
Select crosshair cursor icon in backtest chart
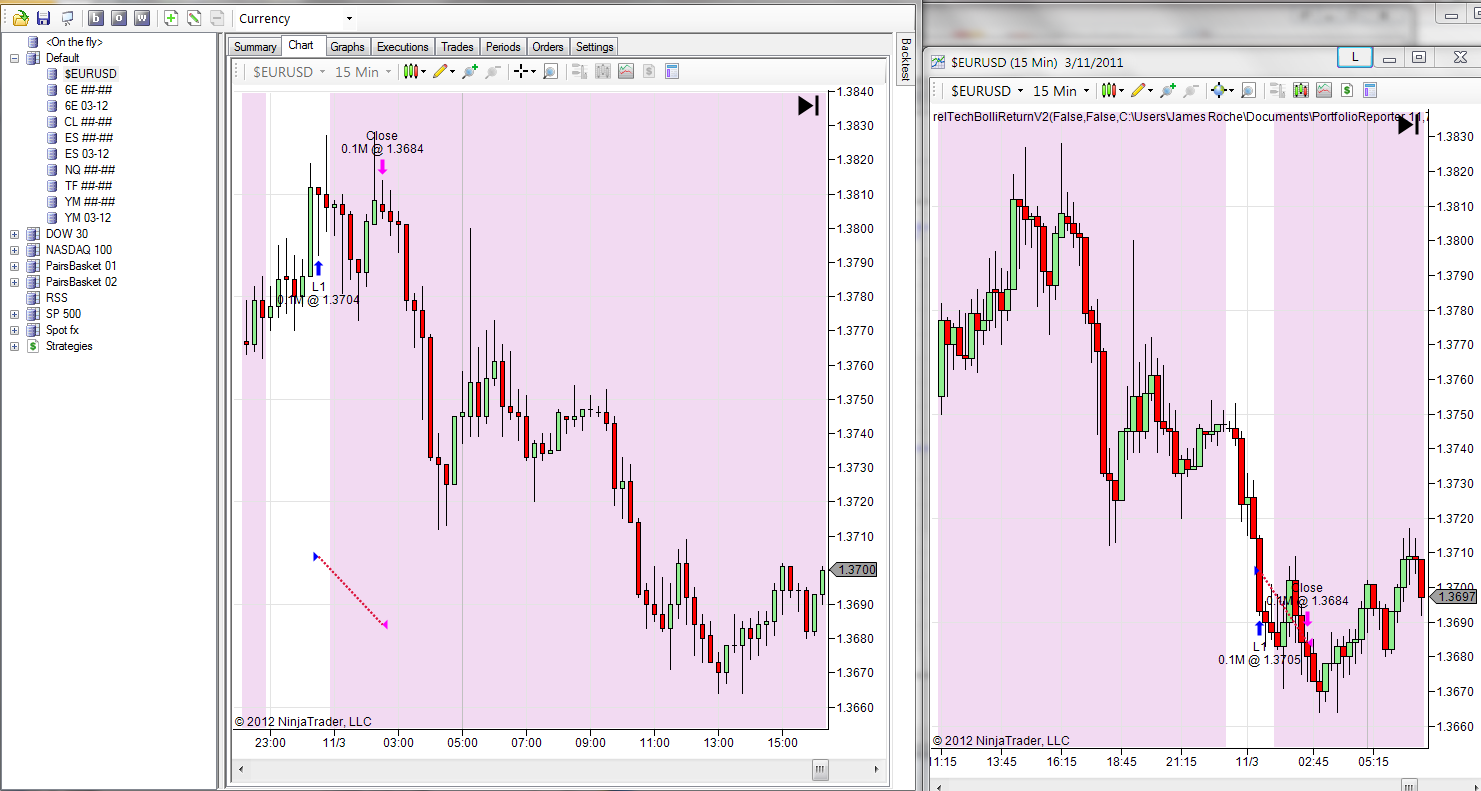(523, 72)
